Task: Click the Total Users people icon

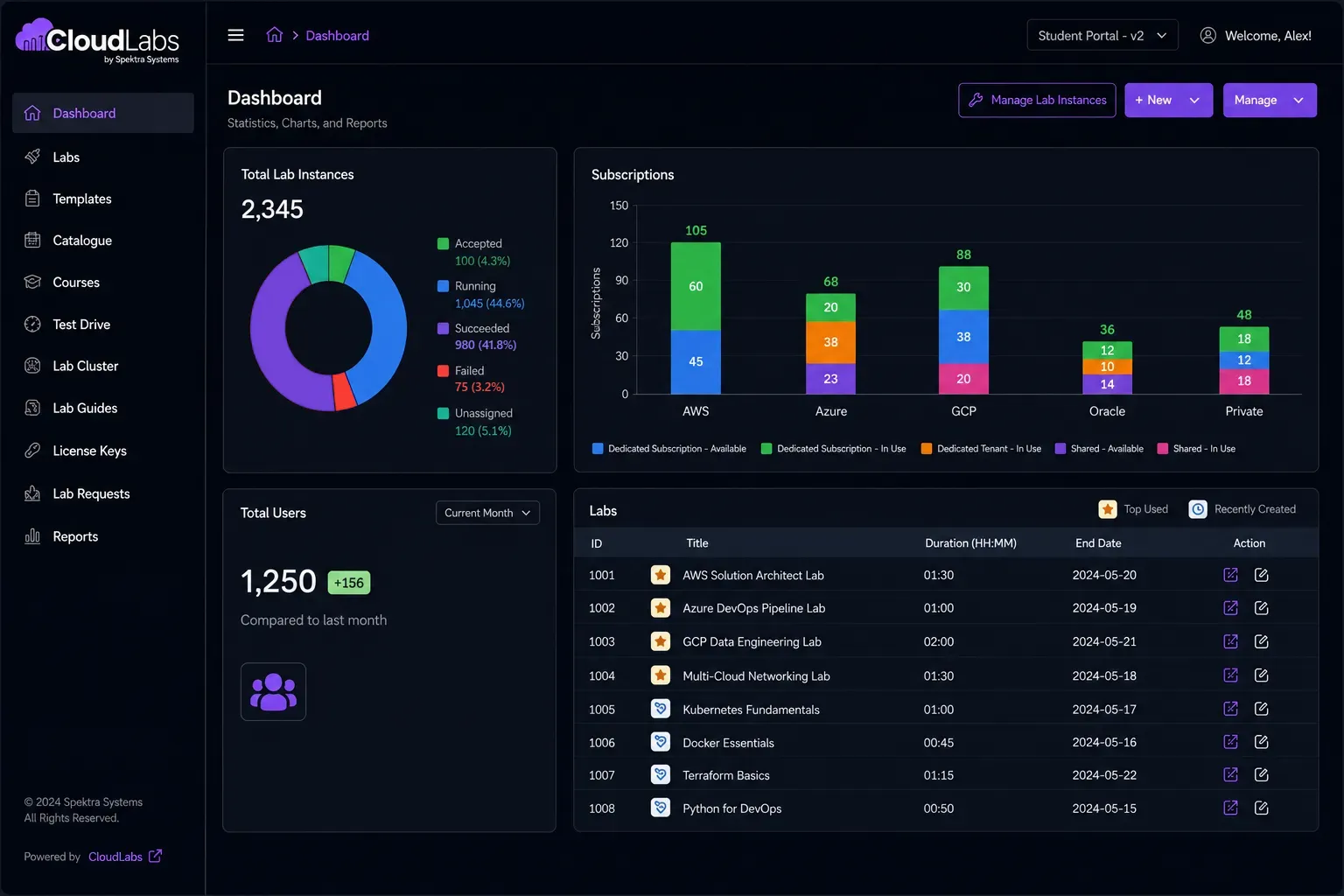Action: coord(273,691)
